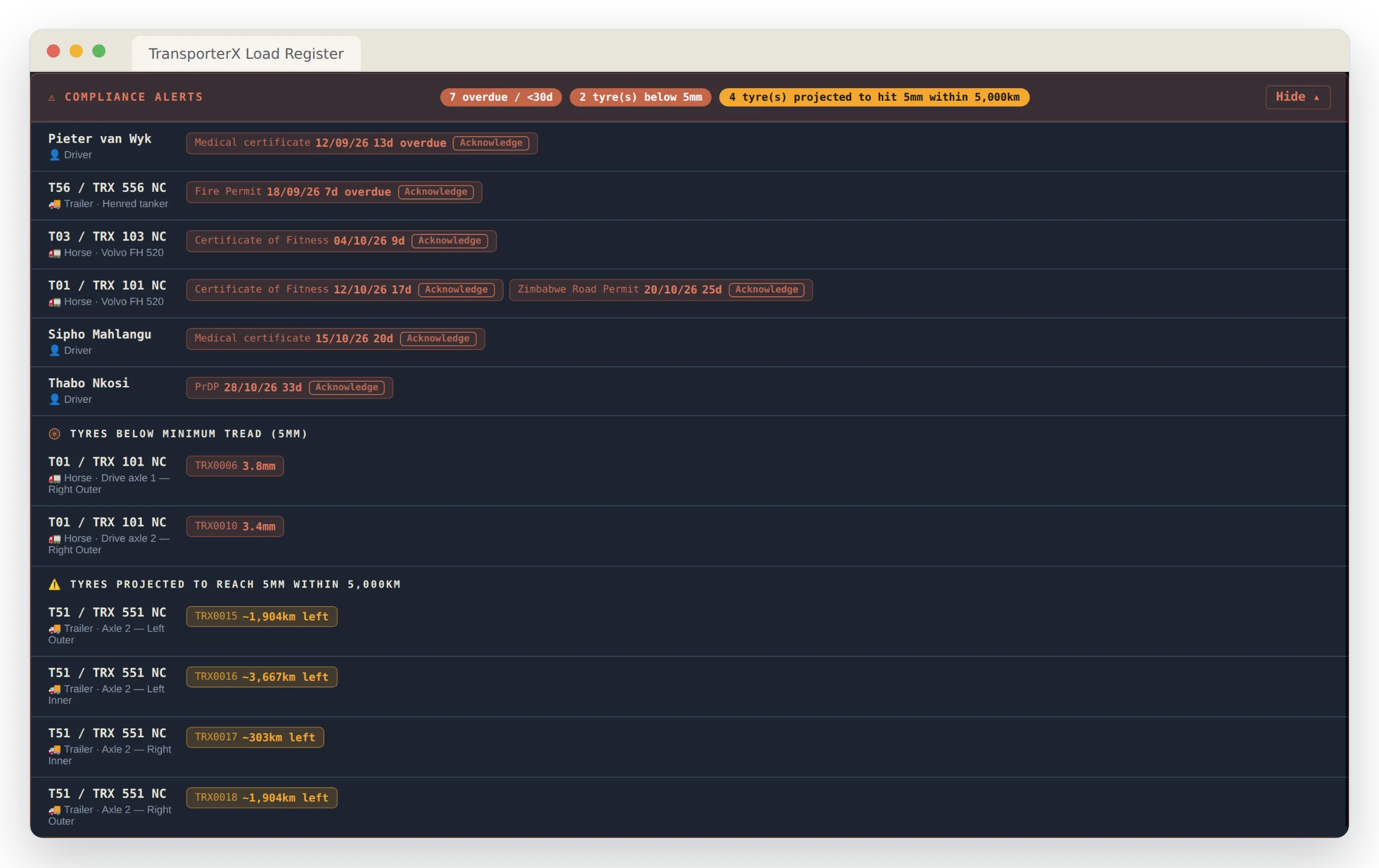Viewport: 1379px width, 868px height.
Task: Click the 7 overdue / <30d badge
Action: point(501,97)
